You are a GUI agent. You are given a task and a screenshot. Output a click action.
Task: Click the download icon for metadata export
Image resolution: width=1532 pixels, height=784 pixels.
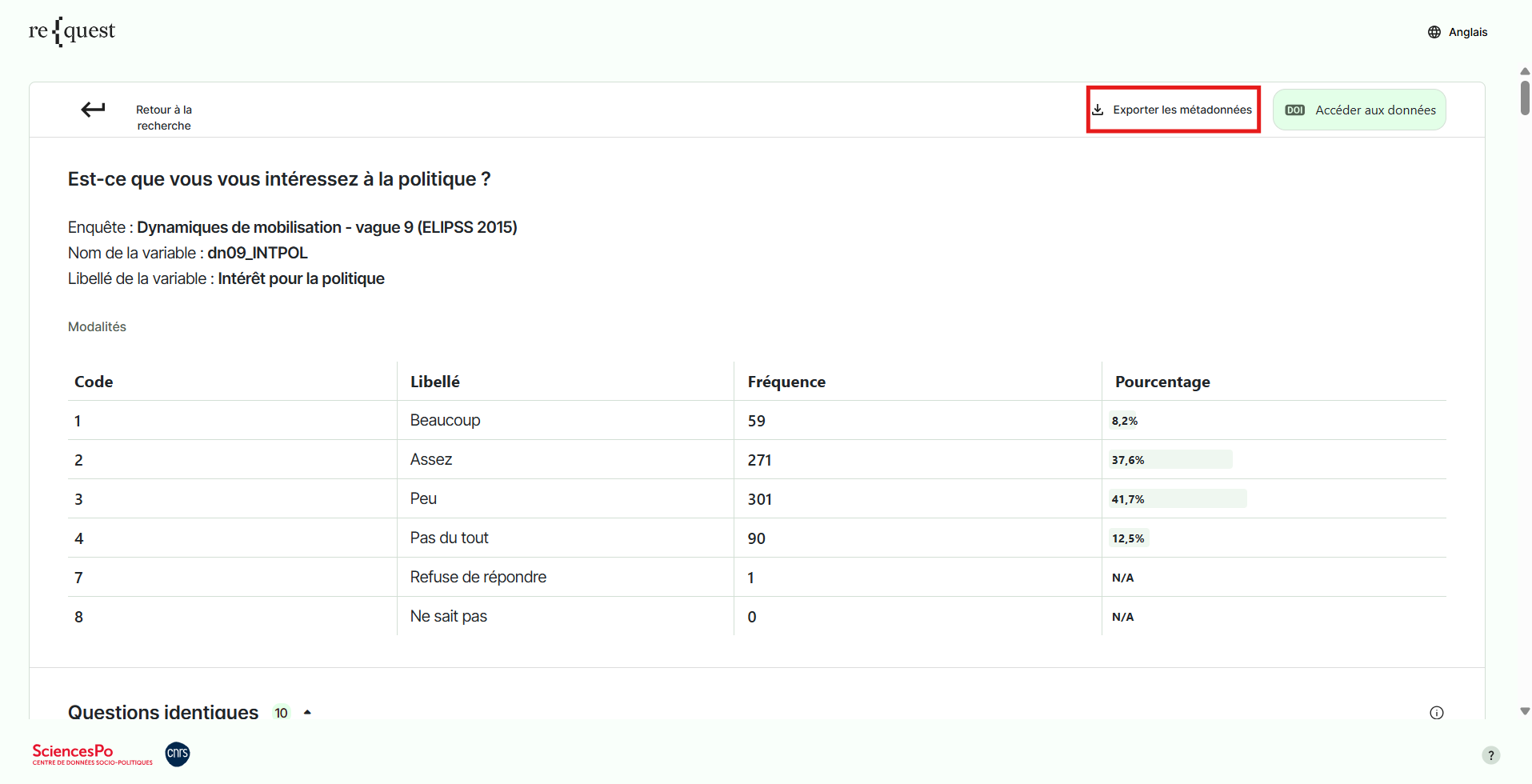[x=1098, y=110]
